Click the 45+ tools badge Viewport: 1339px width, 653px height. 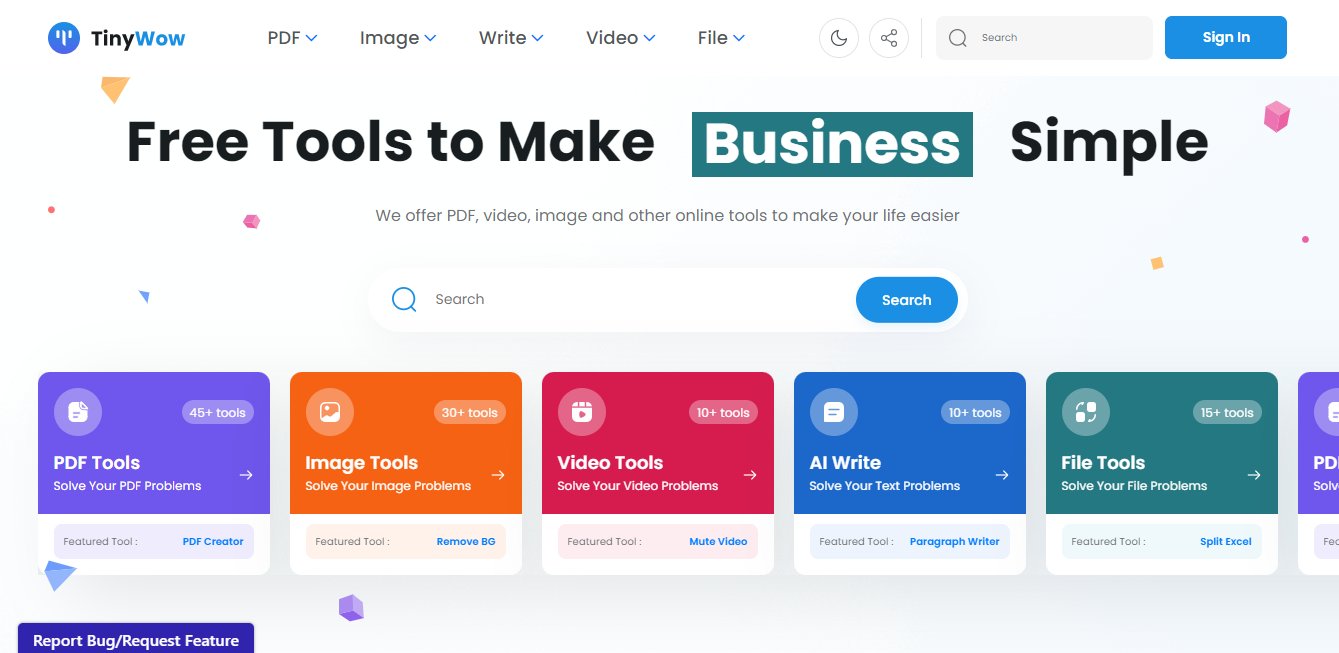[x=218, y=413]
